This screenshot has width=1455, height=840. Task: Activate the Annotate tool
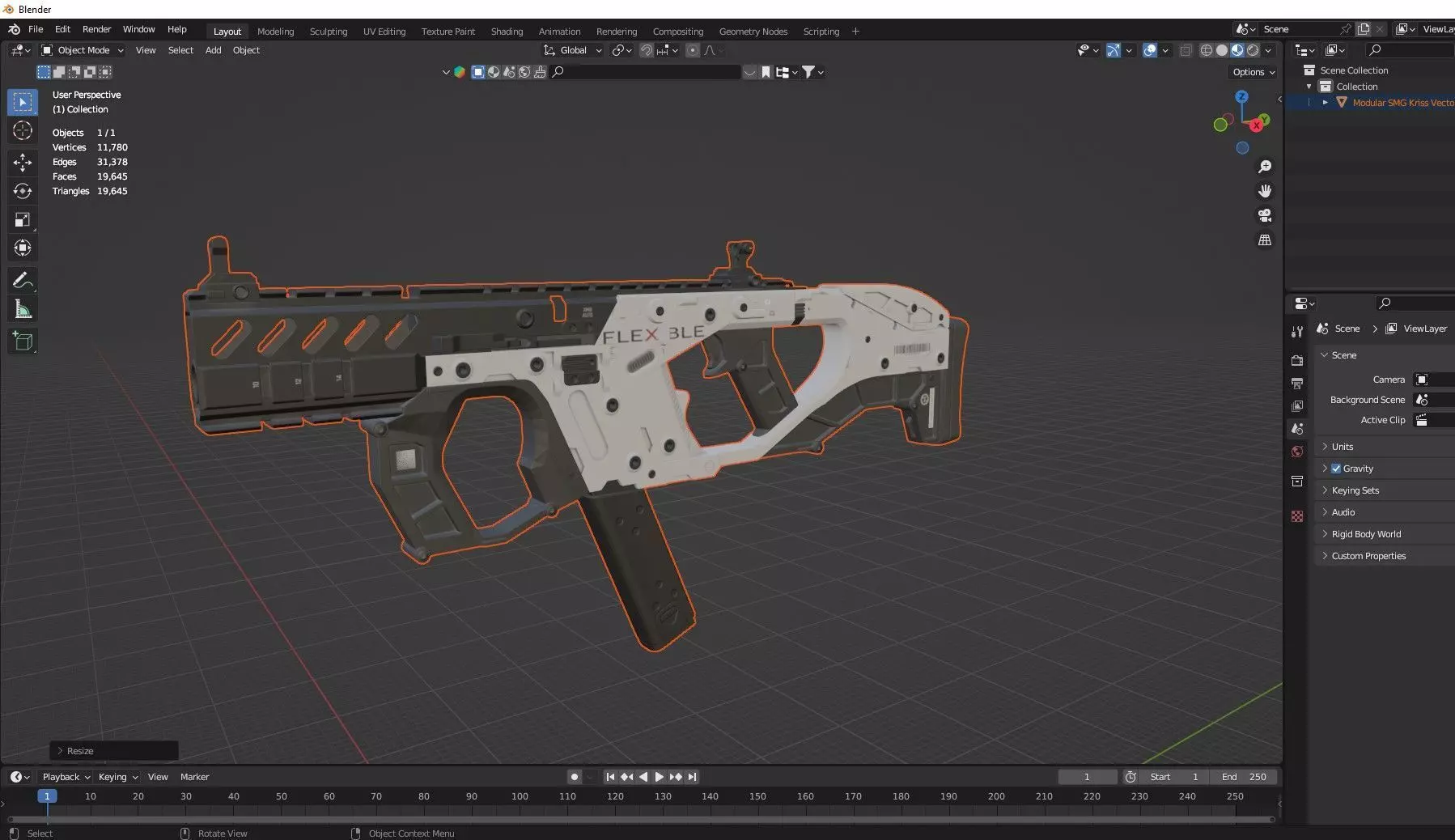click(x=23, y=281)
